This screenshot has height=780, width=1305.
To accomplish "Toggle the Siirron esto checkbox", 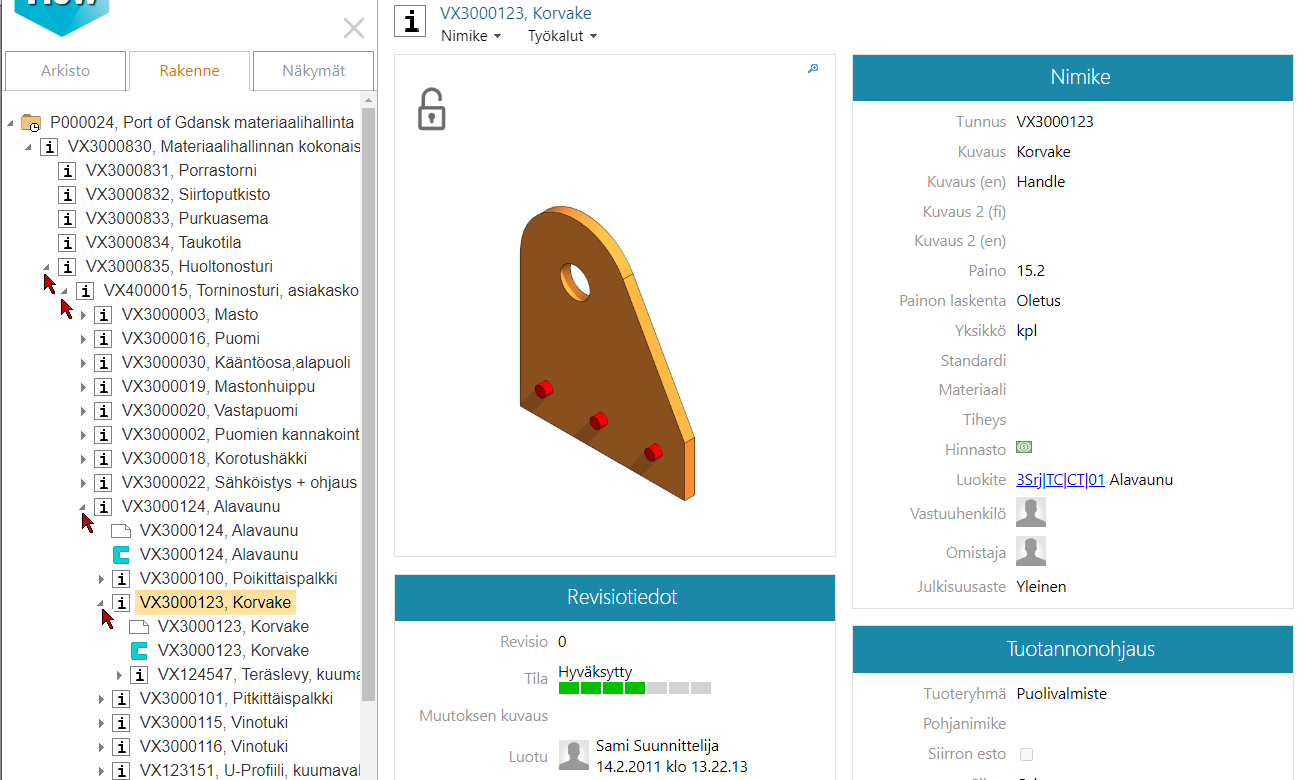I will point(1025,754).
